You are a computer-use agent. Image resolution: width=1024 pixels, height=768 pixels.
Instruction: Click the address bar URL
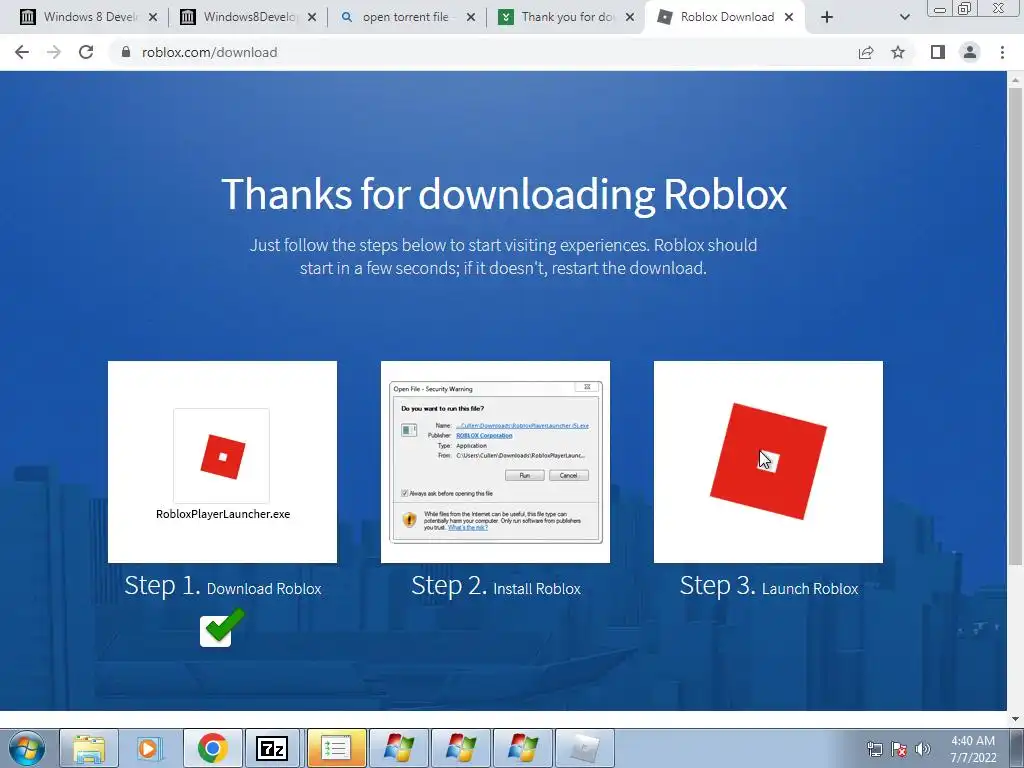(x=210, y=52)
